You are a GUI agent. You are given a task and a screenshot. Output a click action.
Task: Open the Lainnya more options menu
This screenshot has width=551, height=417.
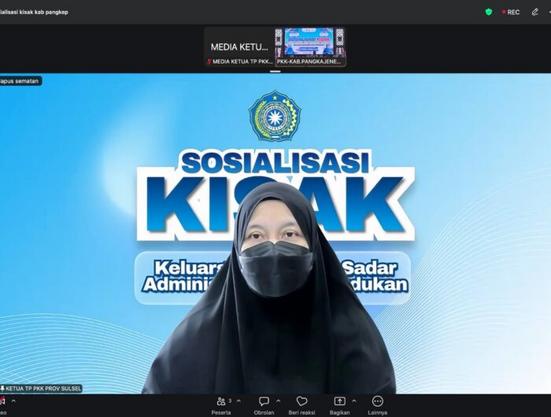point(377,405)
